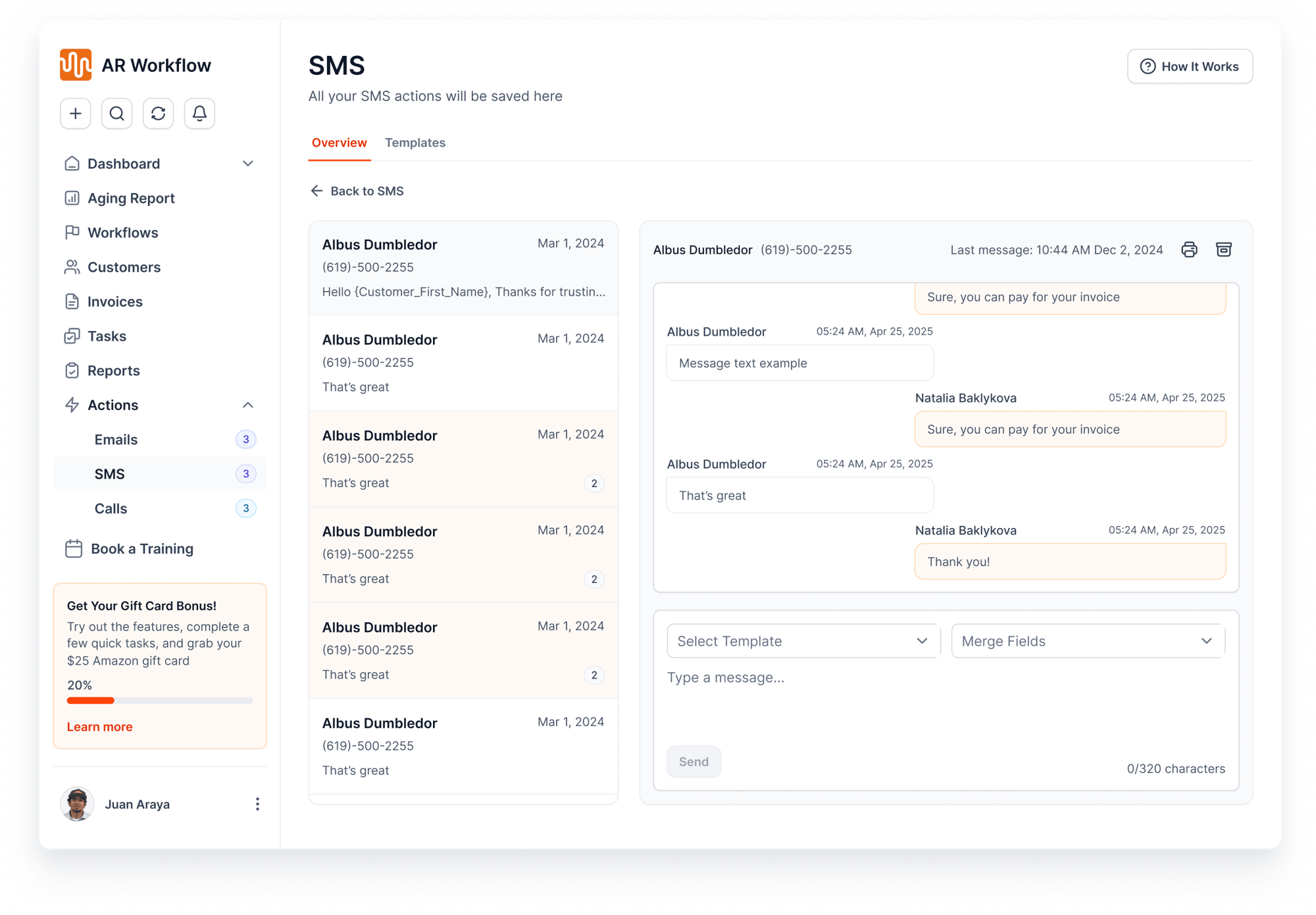Viewport: 1316px width, 915px height.
Task: Click the How It Works question mark icon
Action: (x=1148, y=66)
